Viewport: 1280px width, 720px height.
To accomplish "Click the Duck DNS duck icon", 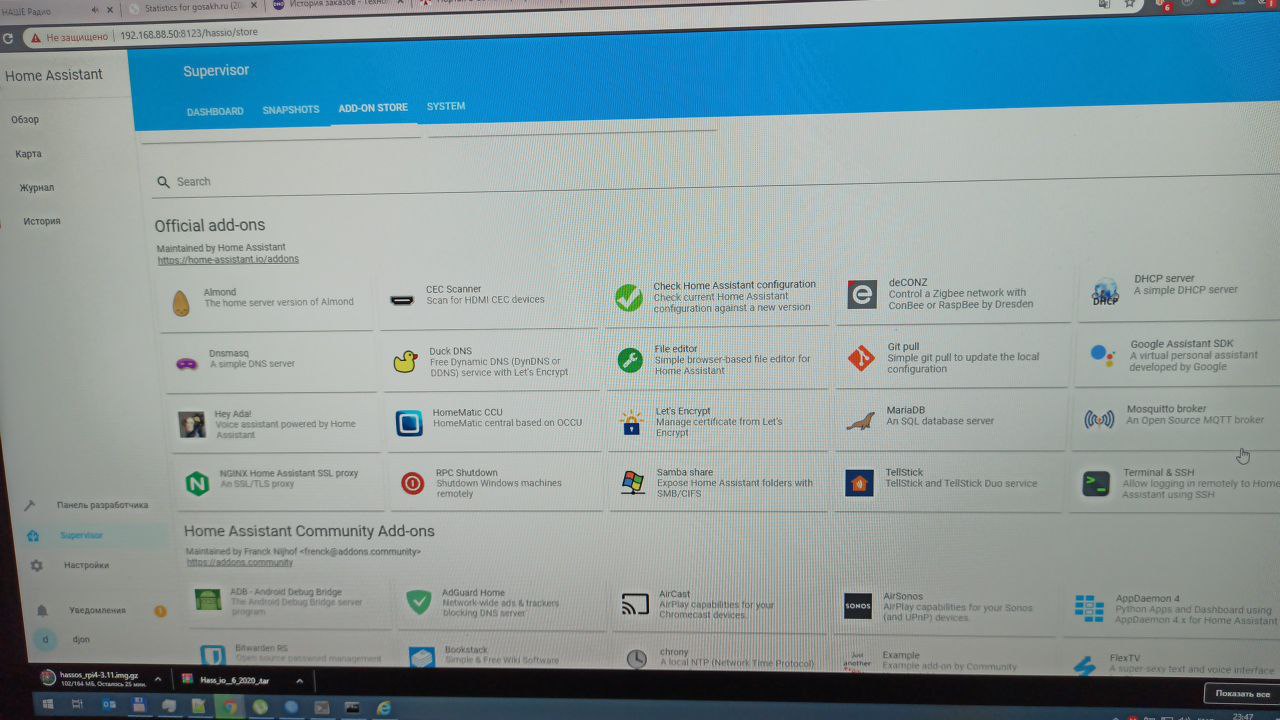I will point(405,362).
